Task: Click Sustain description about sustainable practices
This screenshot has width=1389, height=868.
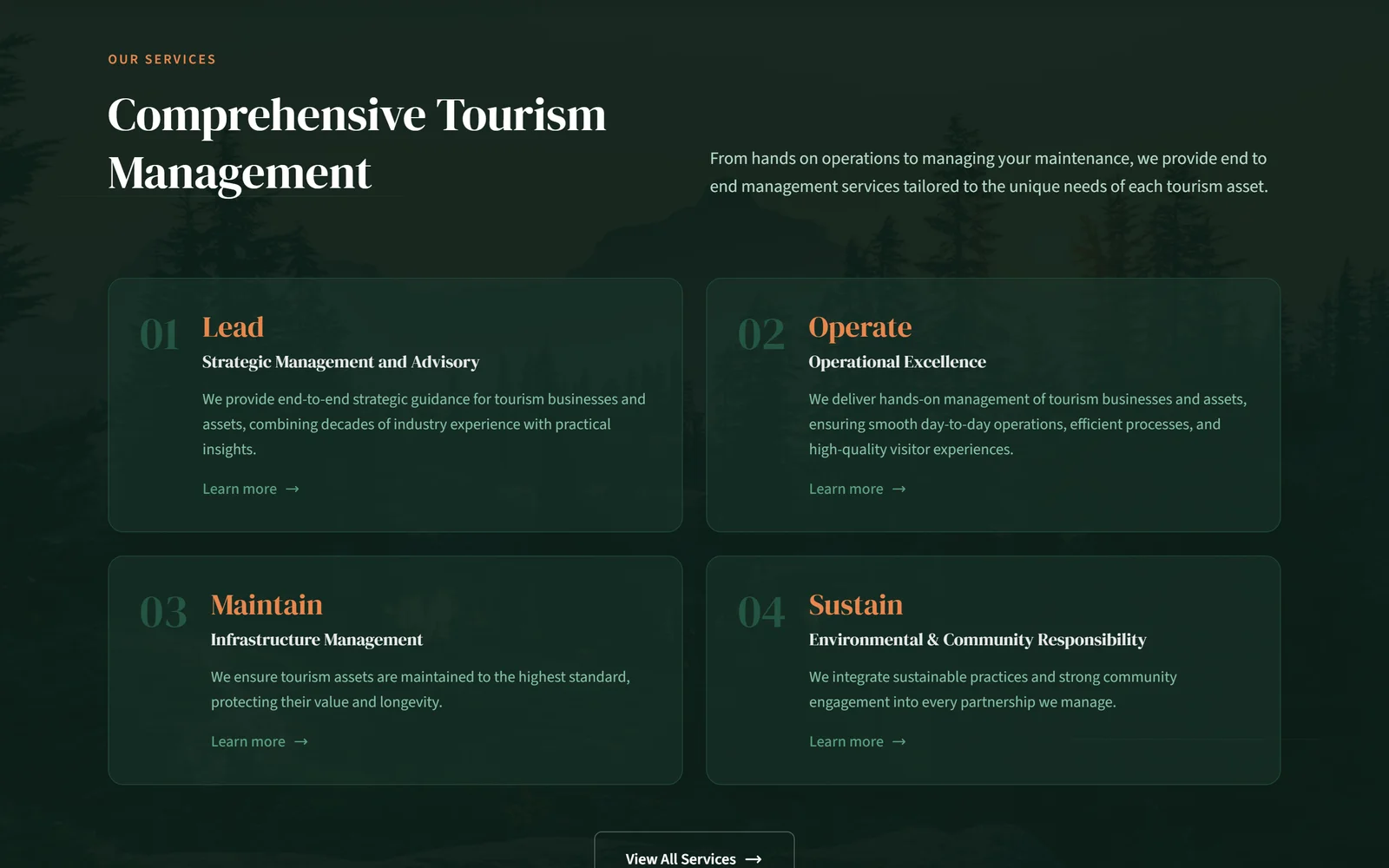Action: 993,689
